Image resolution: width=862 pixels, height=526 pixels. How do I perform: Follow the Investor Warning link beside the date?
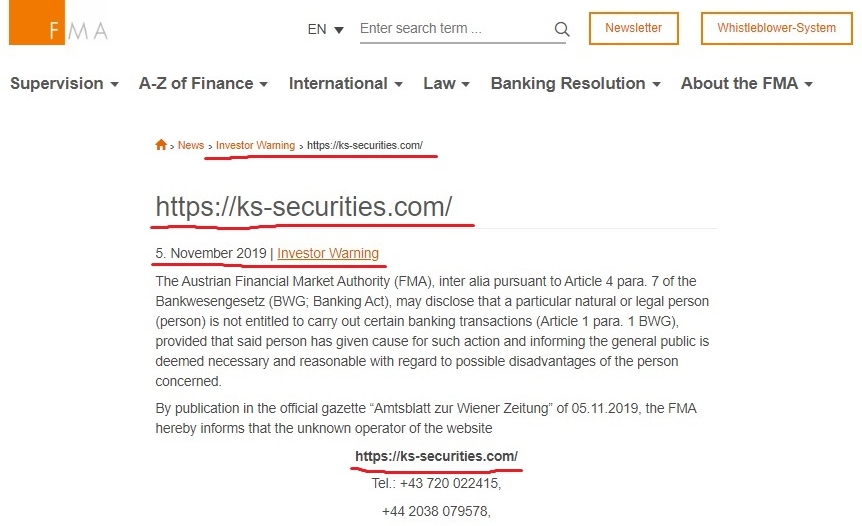[x=328, y=253]
